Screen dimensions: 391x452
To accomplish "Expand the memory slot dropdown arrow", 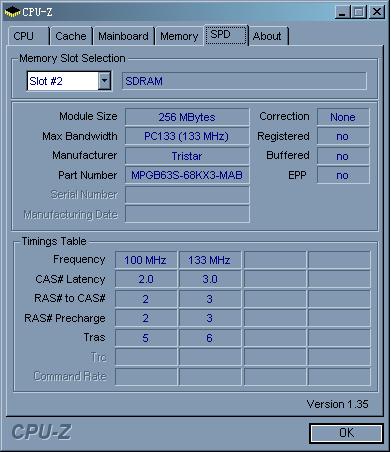I will pos(104,81).
